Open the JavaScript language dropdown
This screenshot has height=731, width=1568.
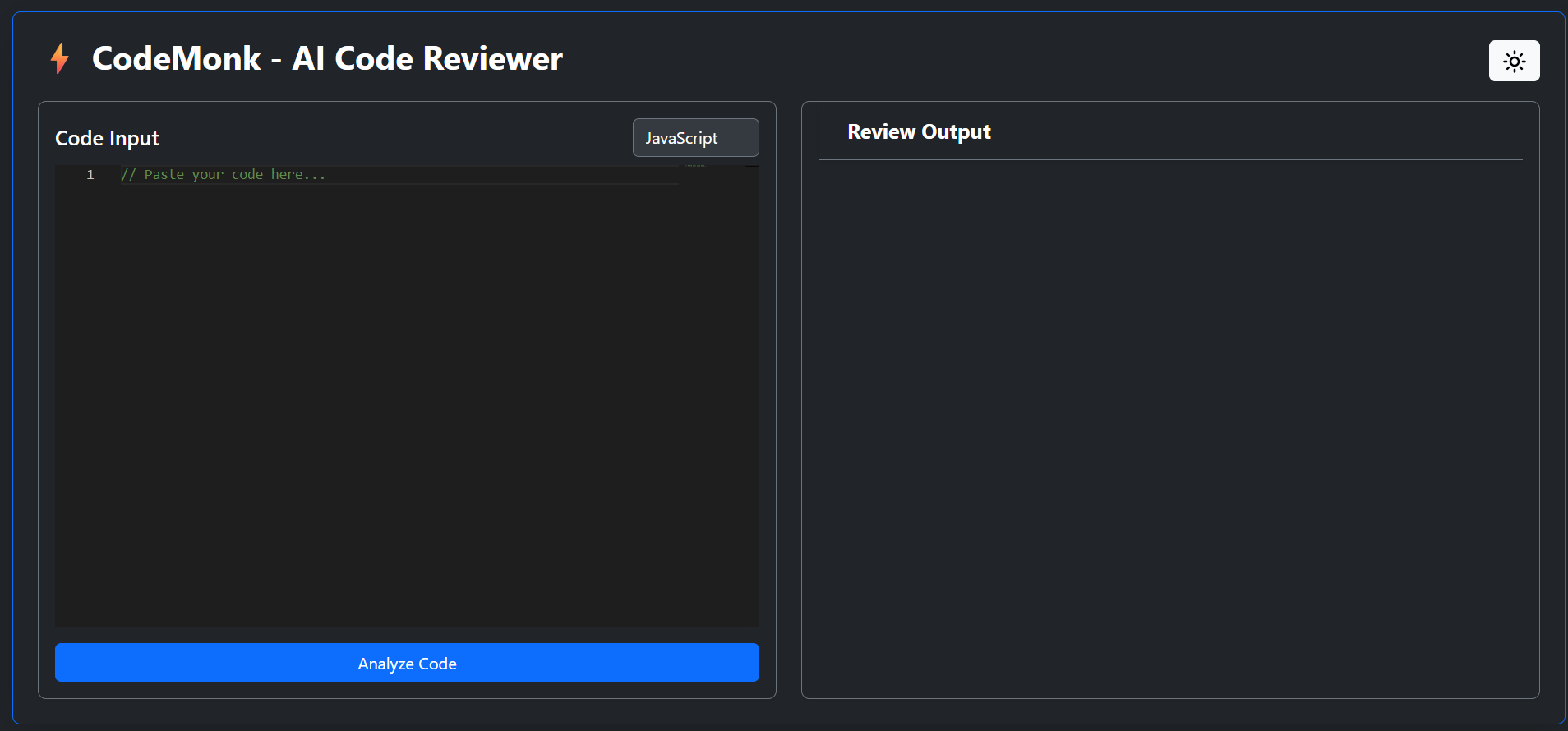695,138
